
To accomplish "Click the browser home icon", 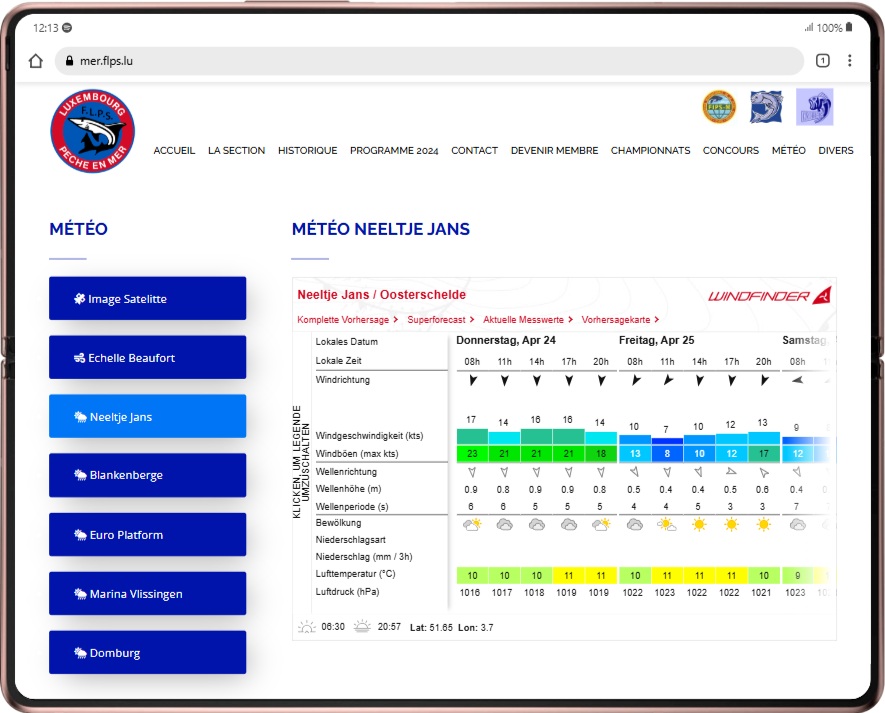I will click(36, 60).
